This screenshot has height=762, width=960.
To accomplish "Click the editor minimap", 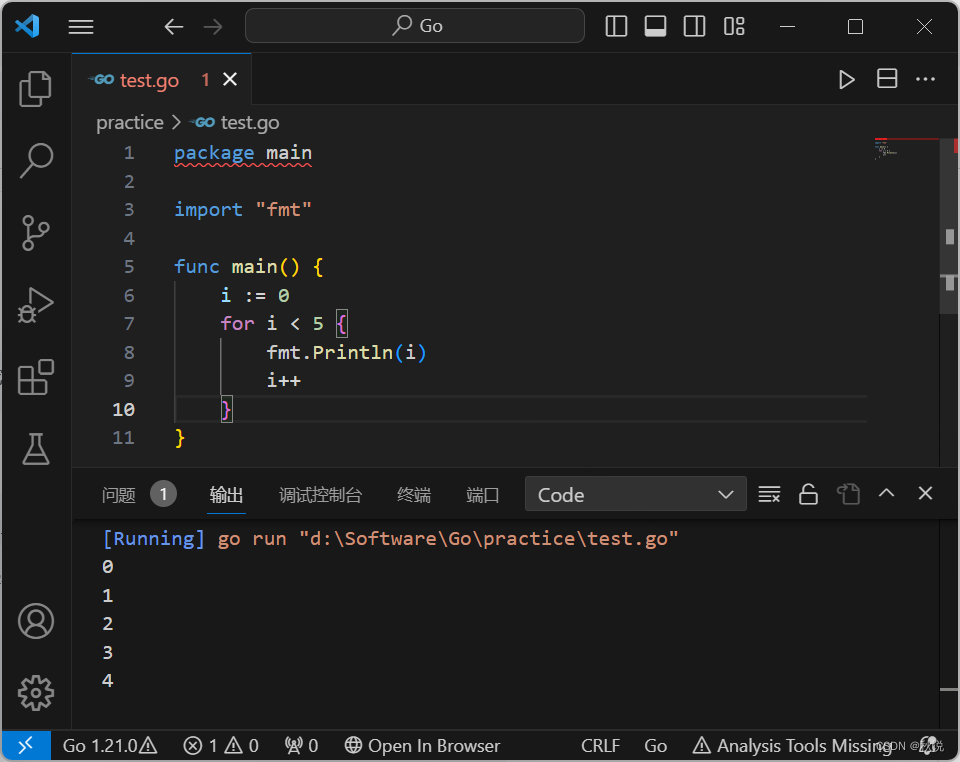I will pyautogui.click(x=906, y=150).
